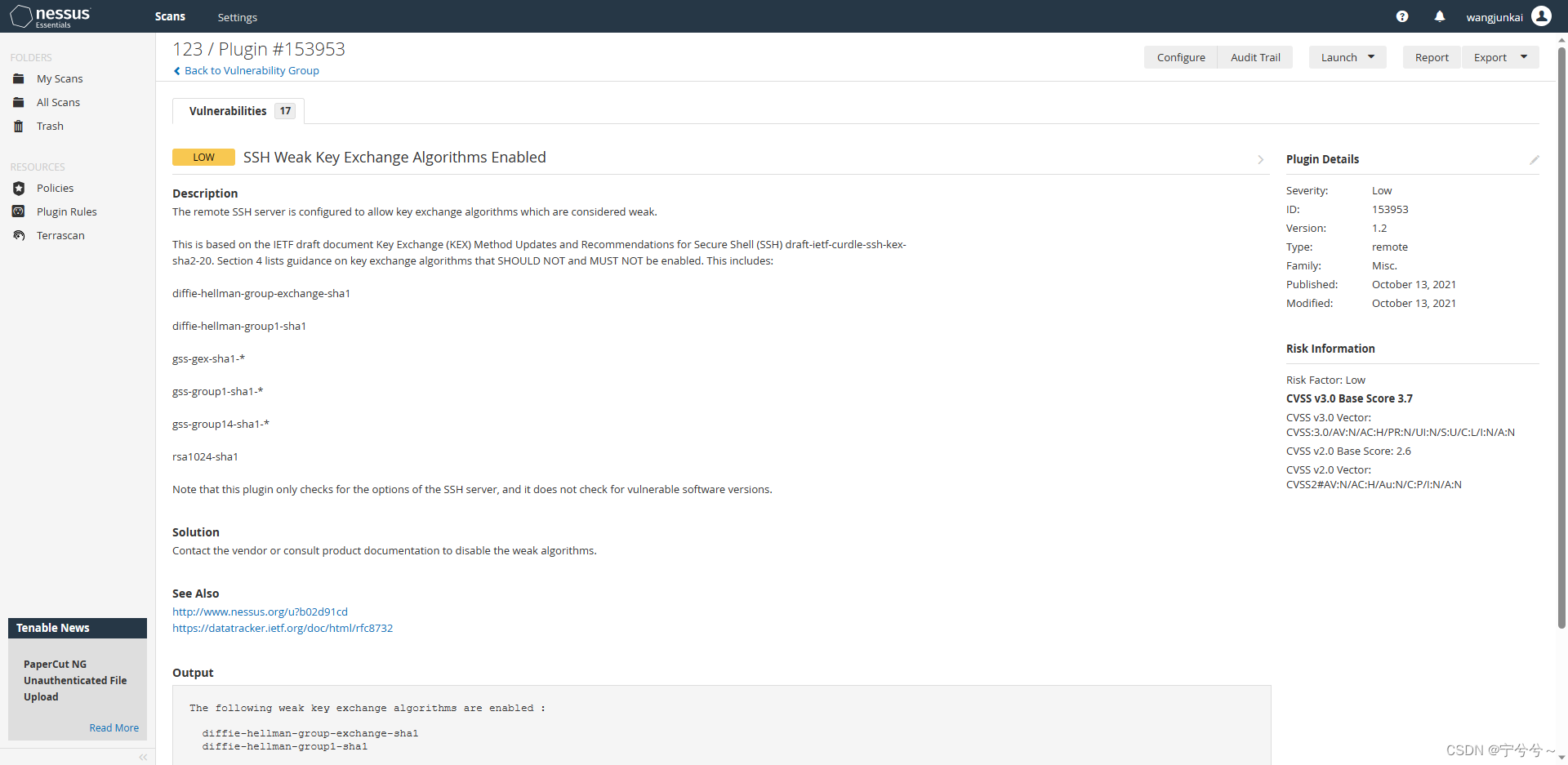Click the 123 / Plugin #153953 page title

(259, 49)
